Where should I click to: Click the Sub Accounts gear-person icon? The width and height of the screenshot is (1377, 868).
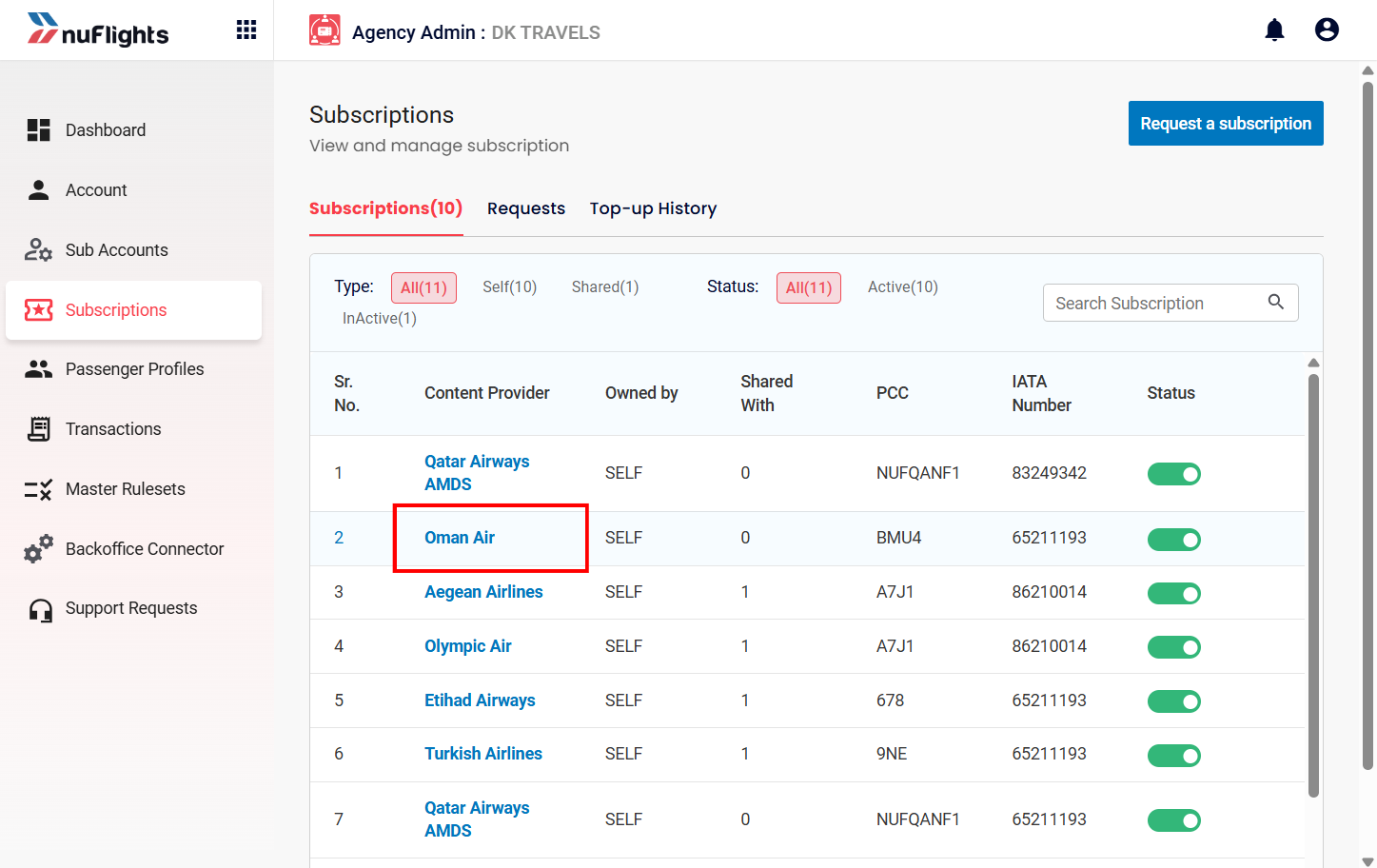pos(38,250)
